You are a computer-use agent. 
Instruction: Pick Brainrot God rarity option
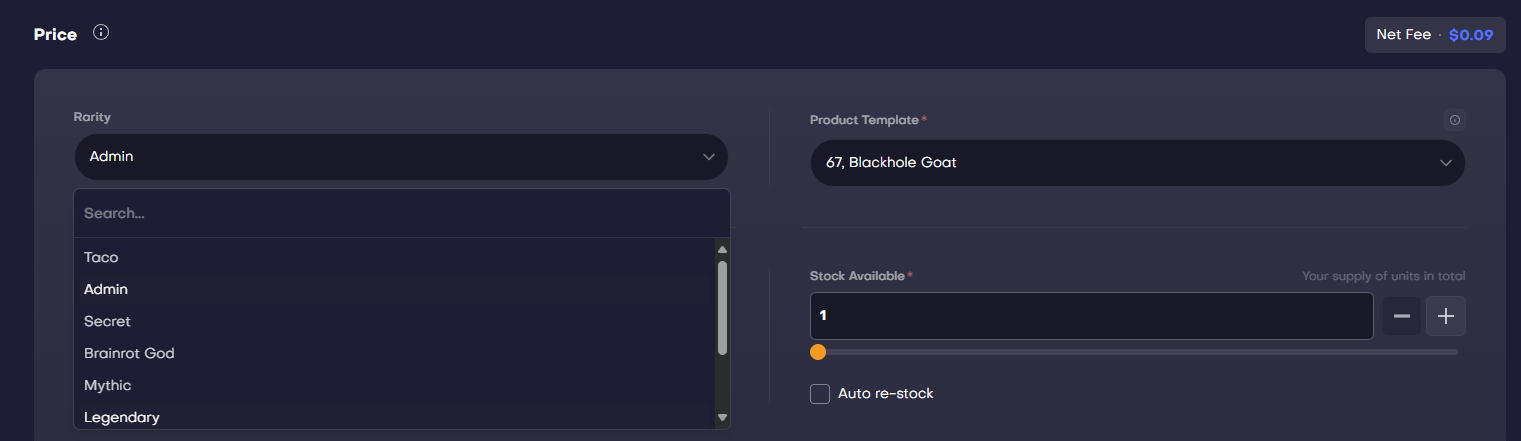[129, 353]
